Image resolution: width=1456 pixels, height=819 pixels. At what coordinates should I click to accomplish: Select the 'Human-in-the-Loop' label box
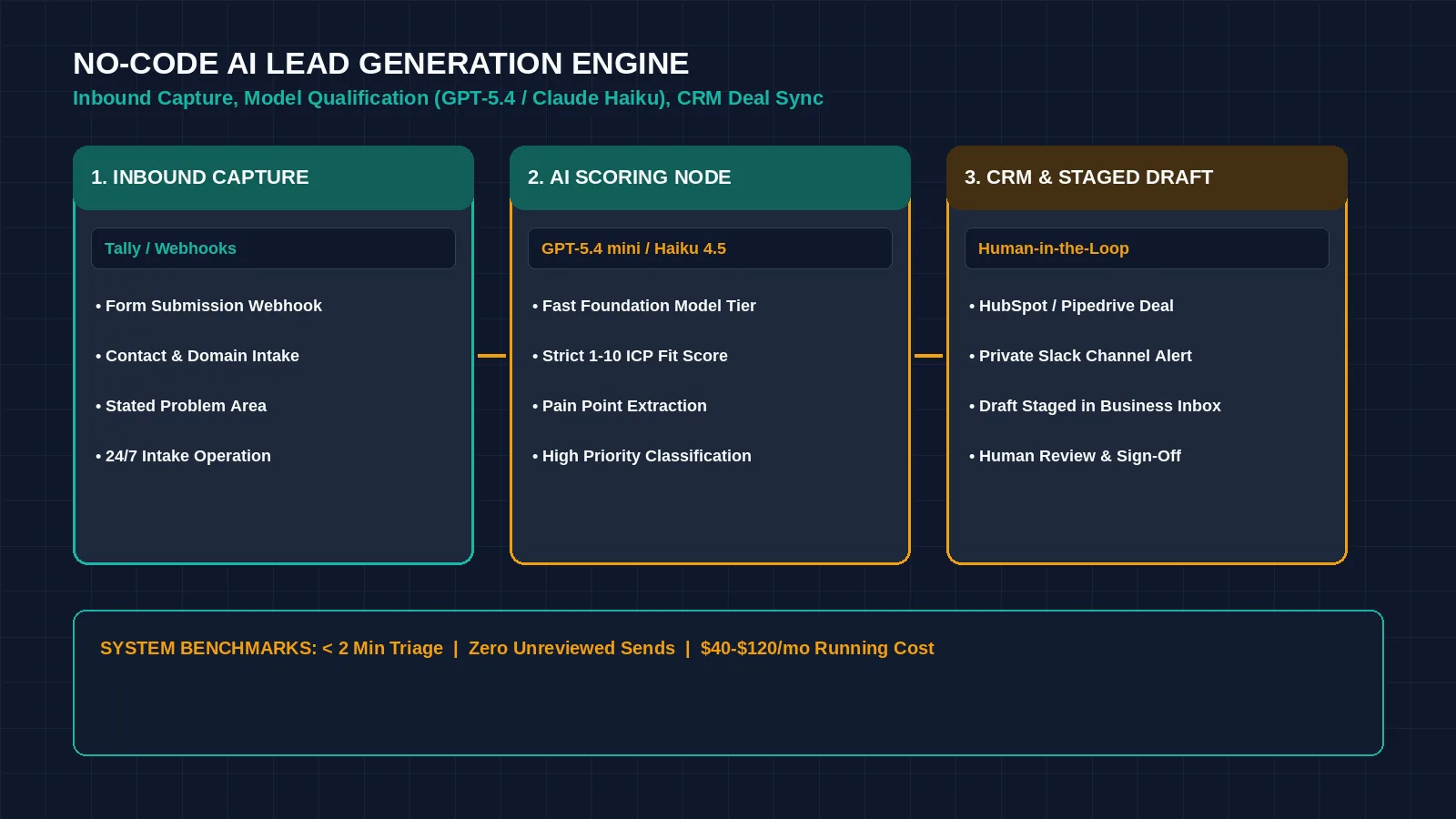(1147, 248)
